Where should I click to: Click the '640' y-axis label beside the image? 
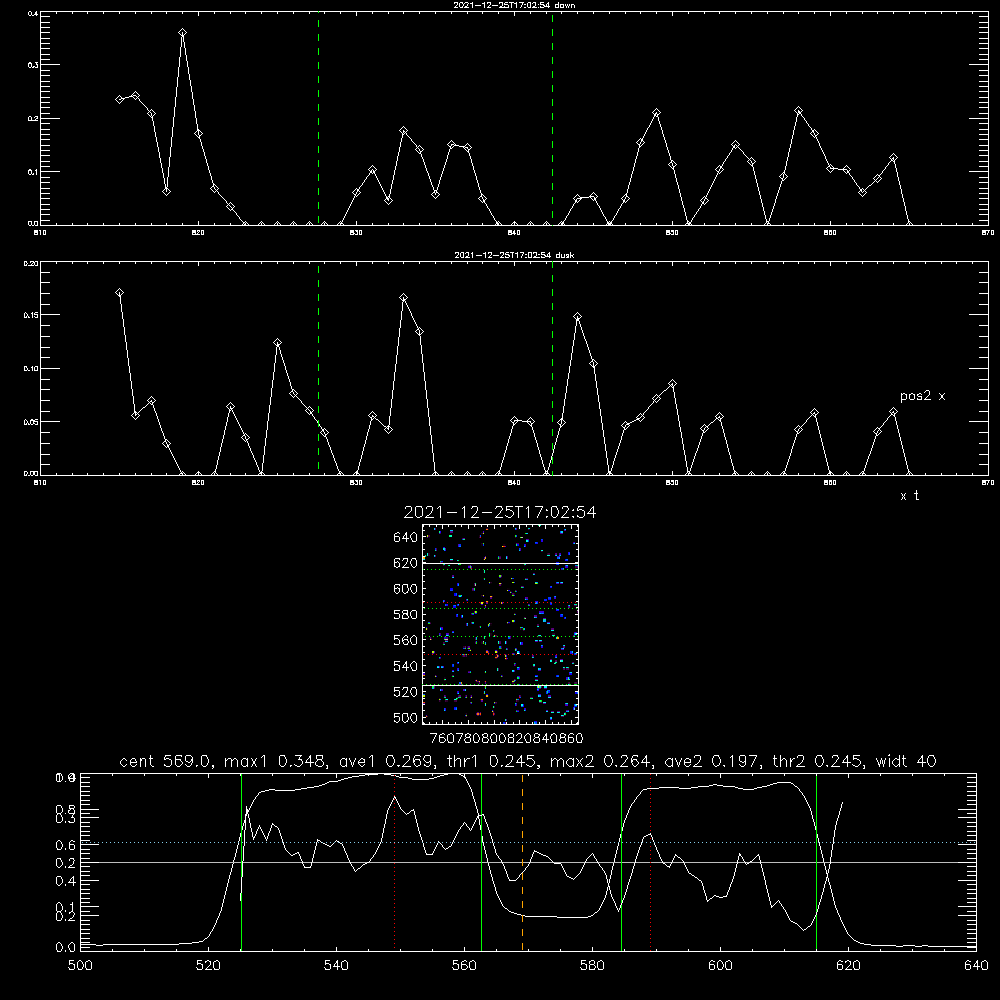click(406, 538)
